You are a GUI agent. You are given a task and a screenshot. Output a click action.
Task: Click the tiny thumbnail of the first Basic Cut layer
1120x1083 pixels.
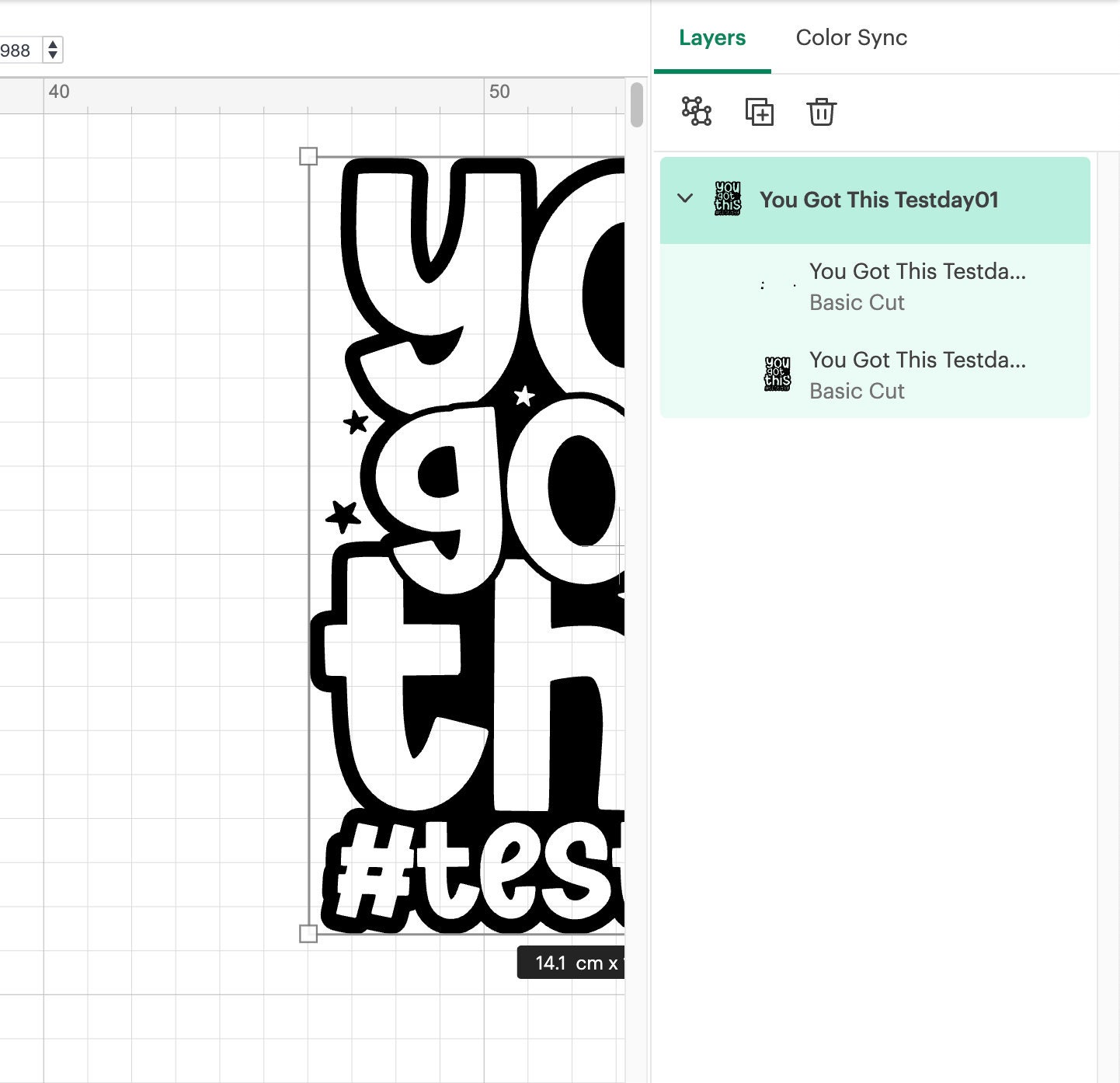click(777, 286)
